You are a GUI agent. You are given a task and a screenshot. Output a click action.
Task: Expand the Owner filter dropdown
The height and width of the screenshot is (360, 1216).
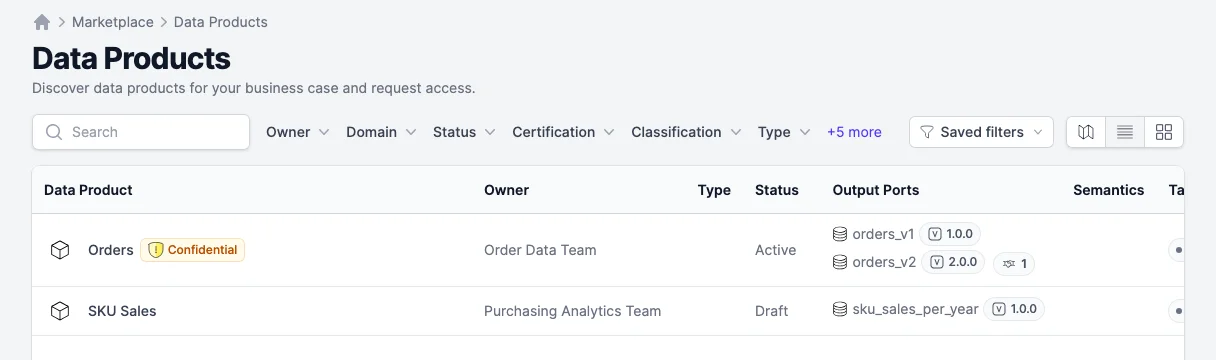pos(298,132)
